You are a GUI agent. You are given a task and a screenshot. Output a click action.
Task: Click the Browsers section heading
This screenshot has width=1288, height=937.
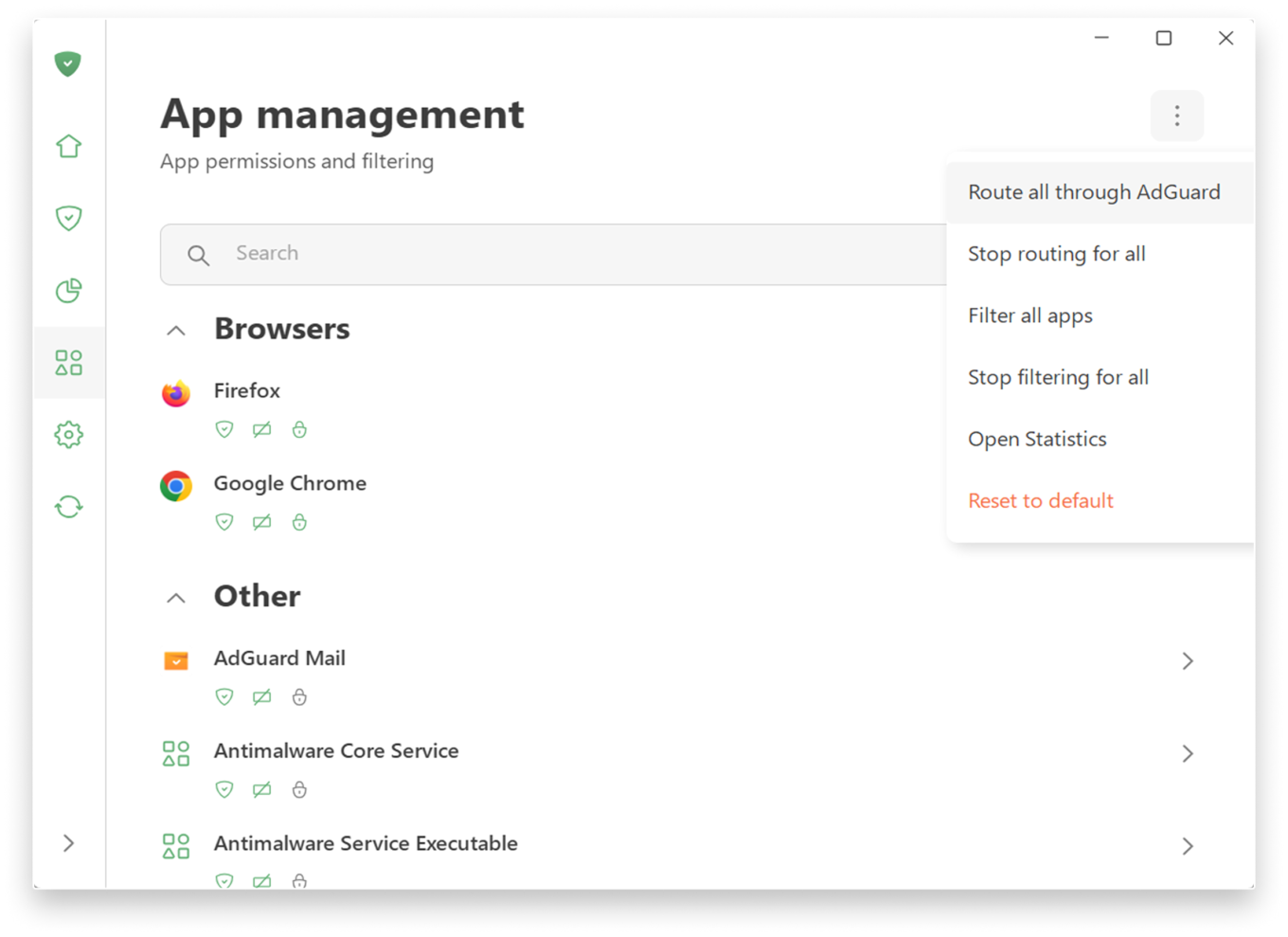282,329
